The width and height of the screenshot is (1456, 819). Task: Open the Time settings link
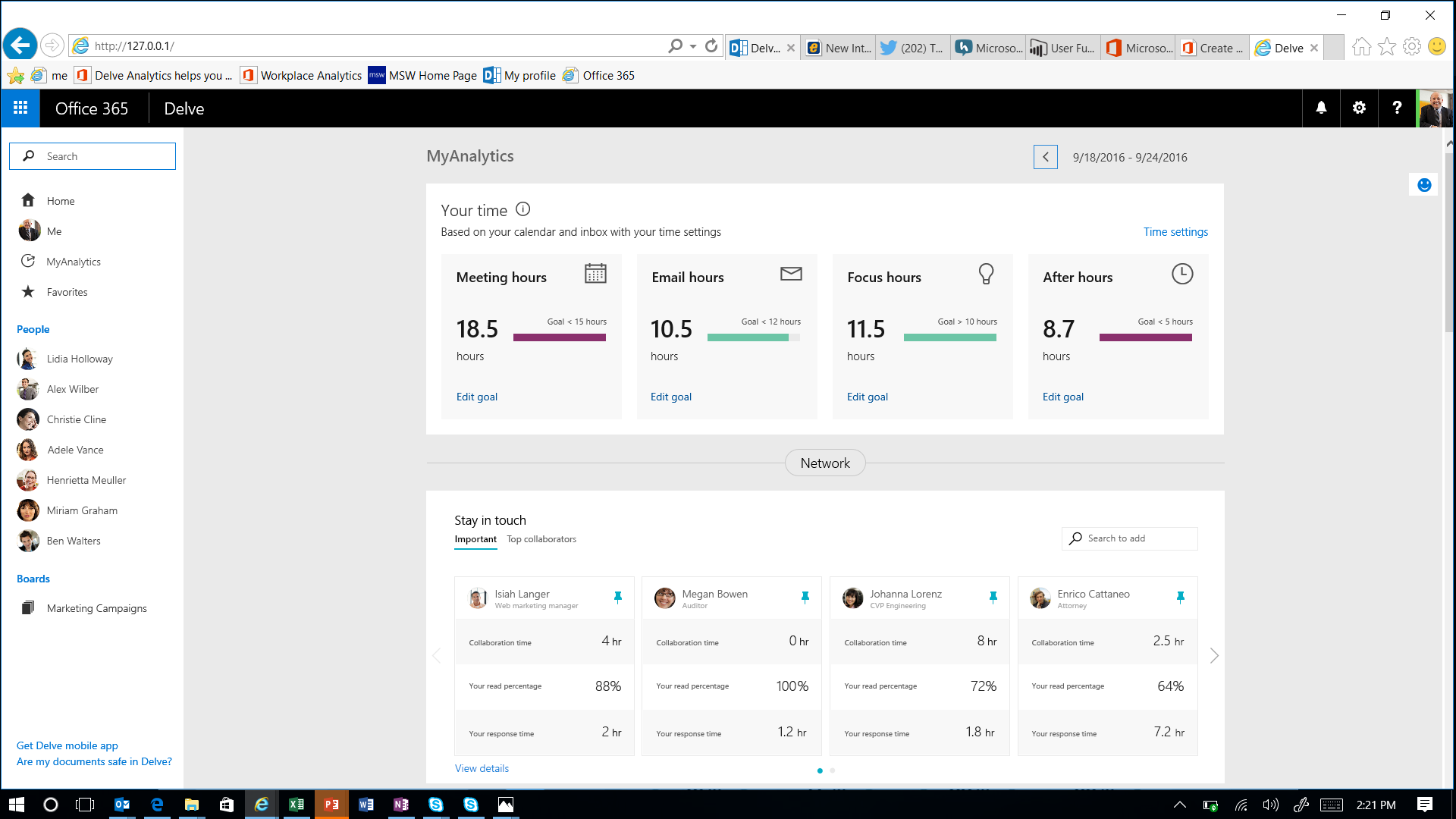pyautogui.click(x=1175, y=232)
